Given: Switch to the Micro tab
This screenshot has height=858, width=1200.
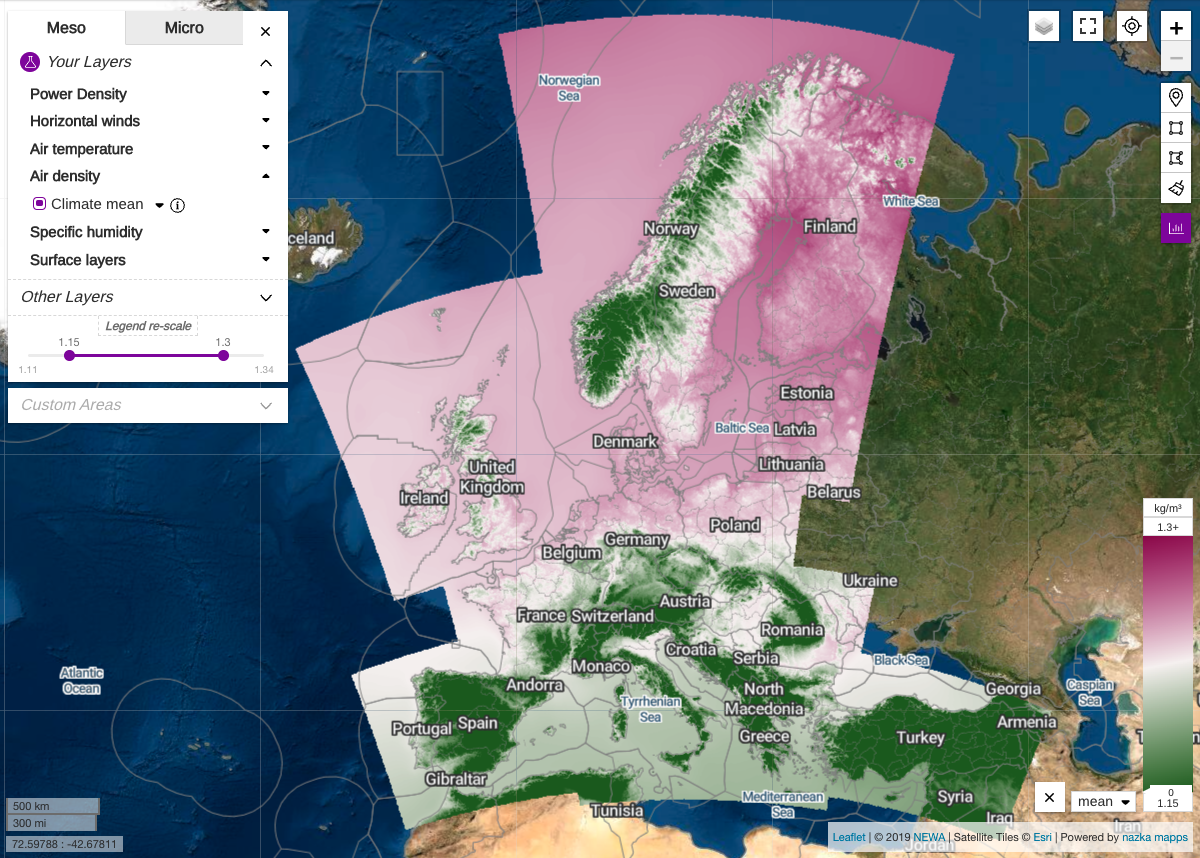Looking at the screenshot, I should [x=184, y=28].
